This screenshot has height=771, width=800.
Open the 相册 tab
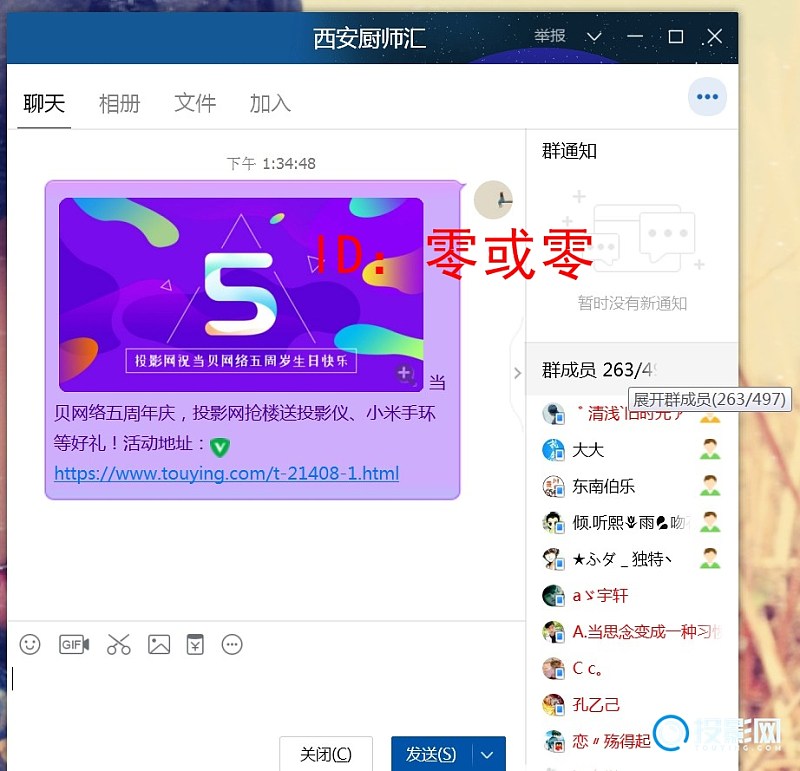click(x=119, y=104)
